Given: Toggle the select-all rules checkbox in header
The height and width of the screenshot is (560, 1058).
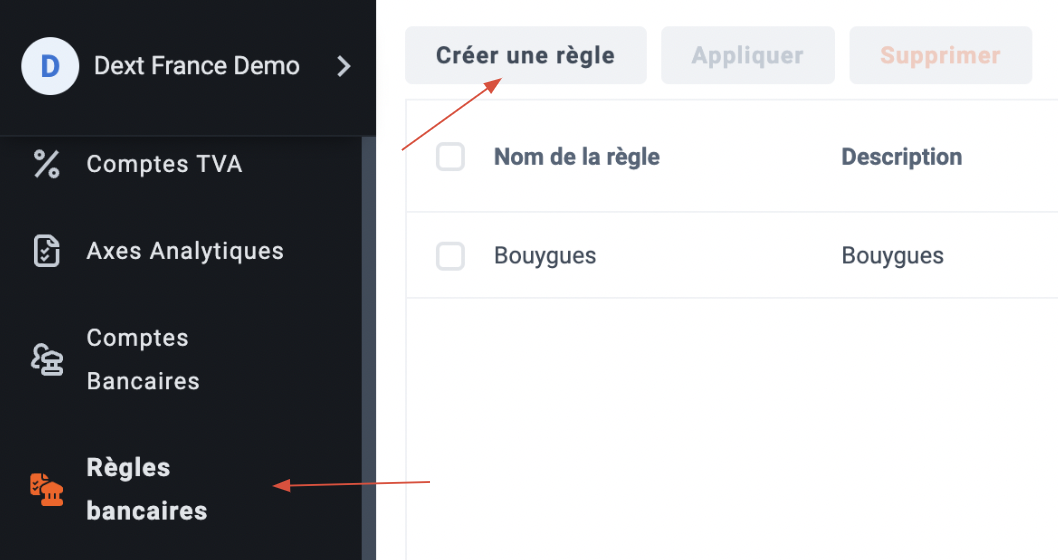Looking at the screenshot, I should pos(450,157).
